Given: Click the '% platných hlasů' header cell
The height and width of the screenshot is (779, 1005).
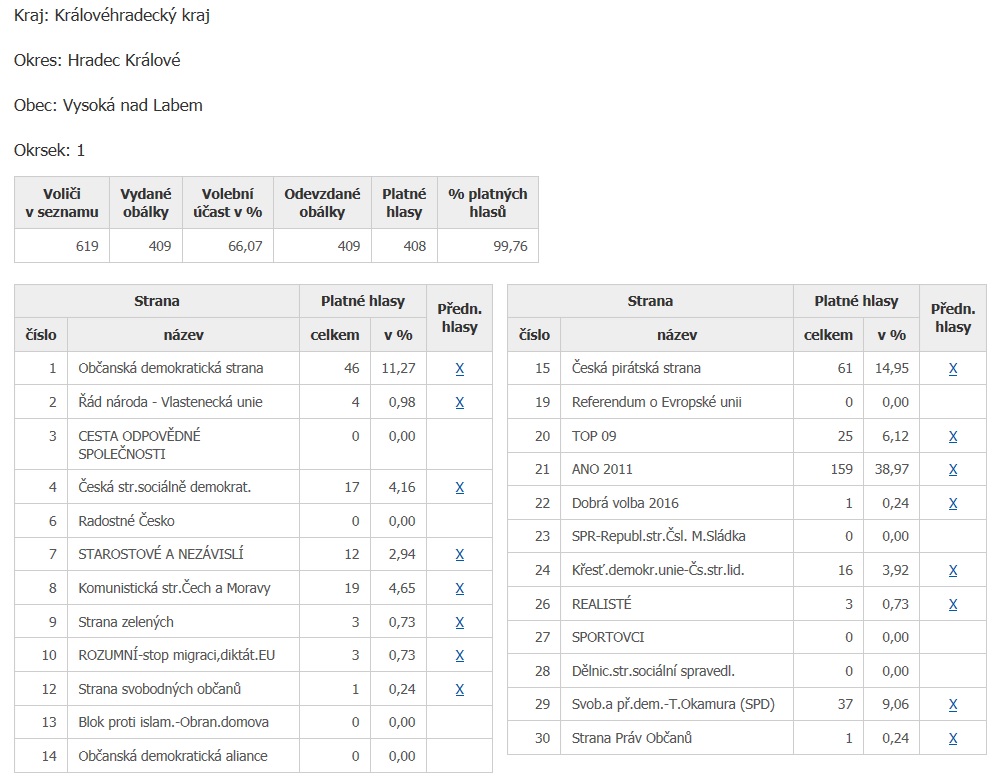Looking at the screenshot, I should [x=488, y=203].
